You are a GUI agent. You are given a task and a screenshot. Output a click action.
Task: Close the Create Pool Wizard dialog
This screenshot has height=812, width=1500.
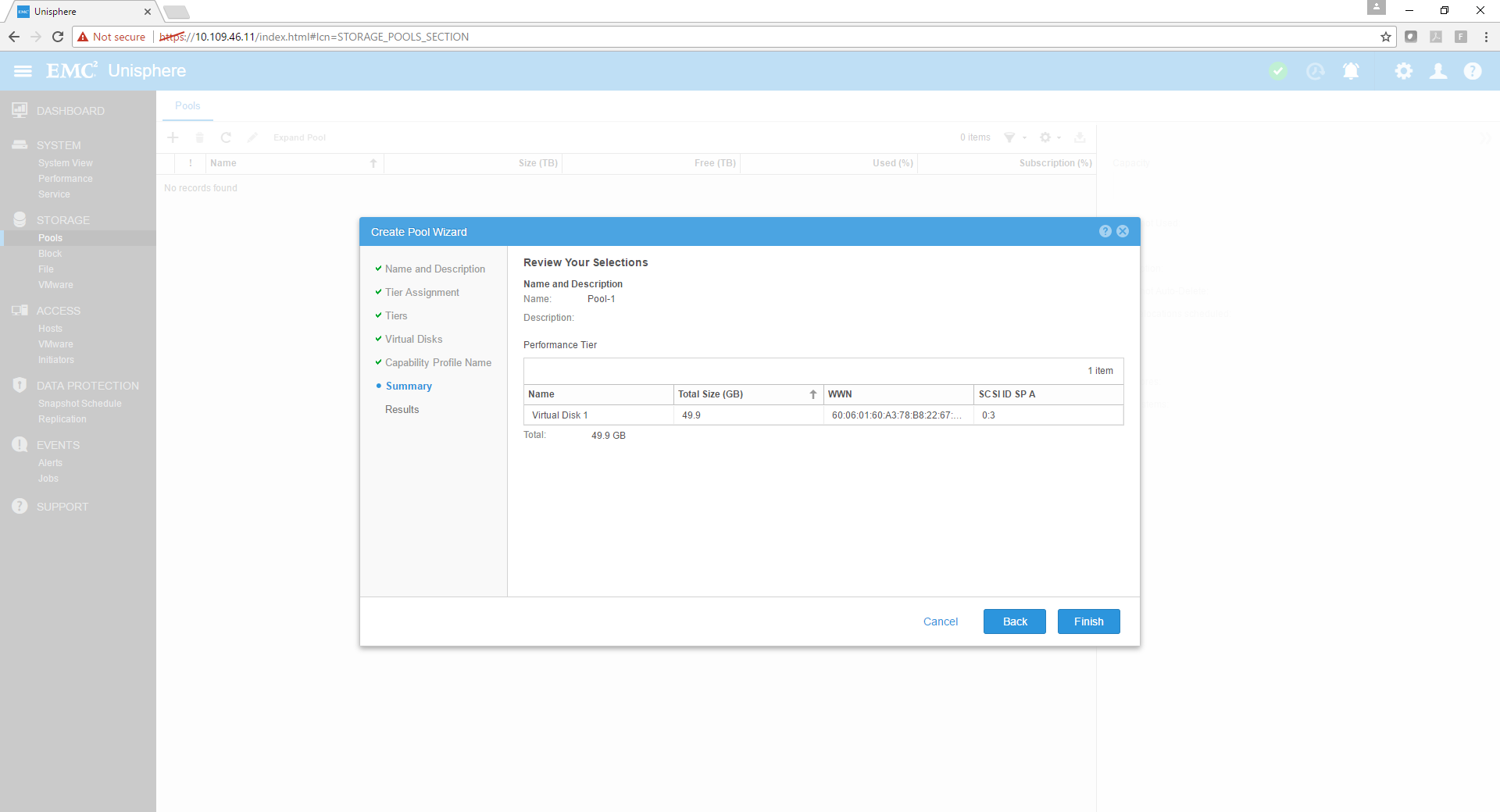1123,231
